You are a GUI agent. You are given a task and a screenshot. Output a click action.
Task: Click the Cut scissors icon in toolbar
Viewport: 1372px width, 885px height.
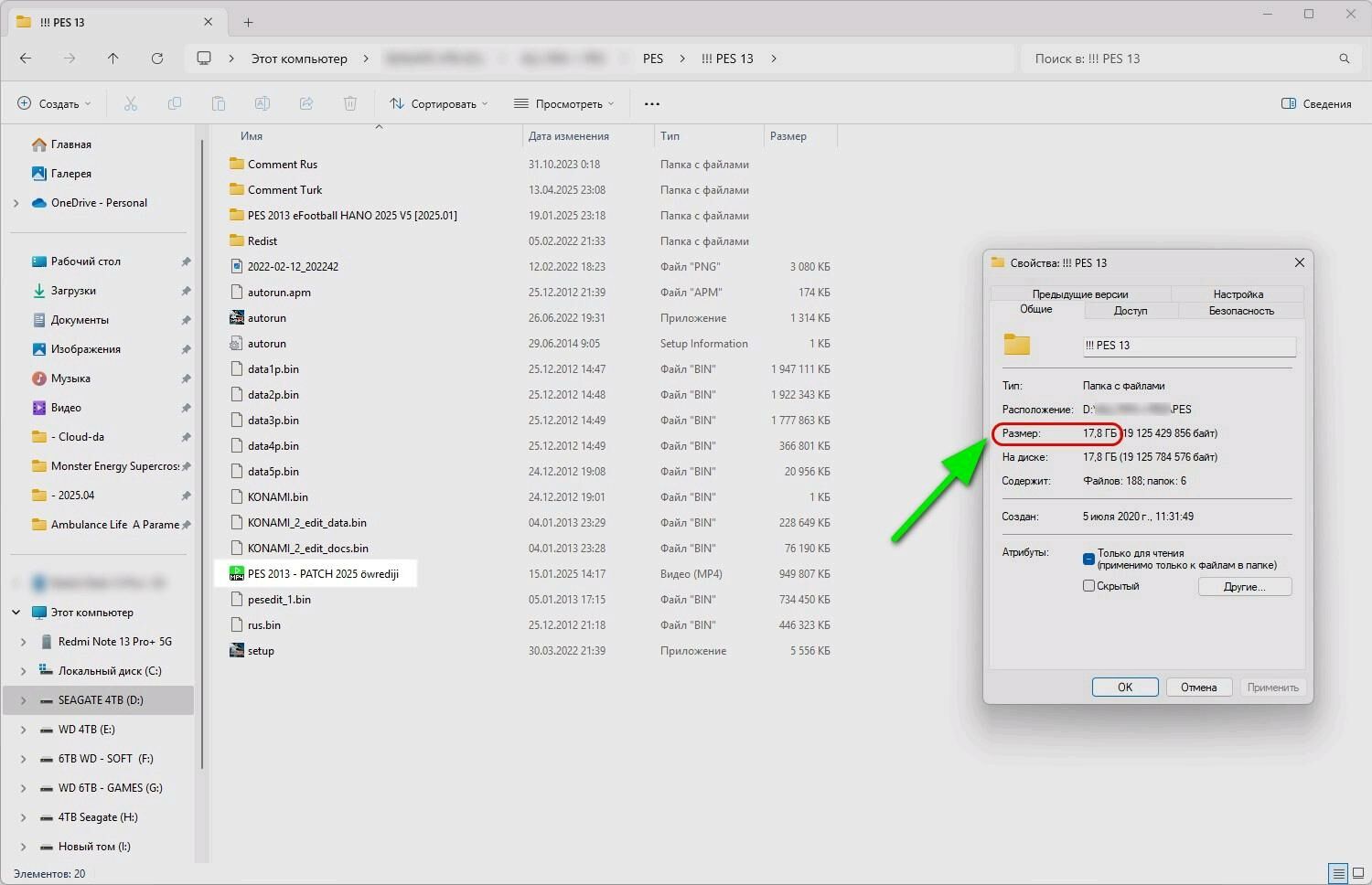pyautogui.click(x=131, y=104)
